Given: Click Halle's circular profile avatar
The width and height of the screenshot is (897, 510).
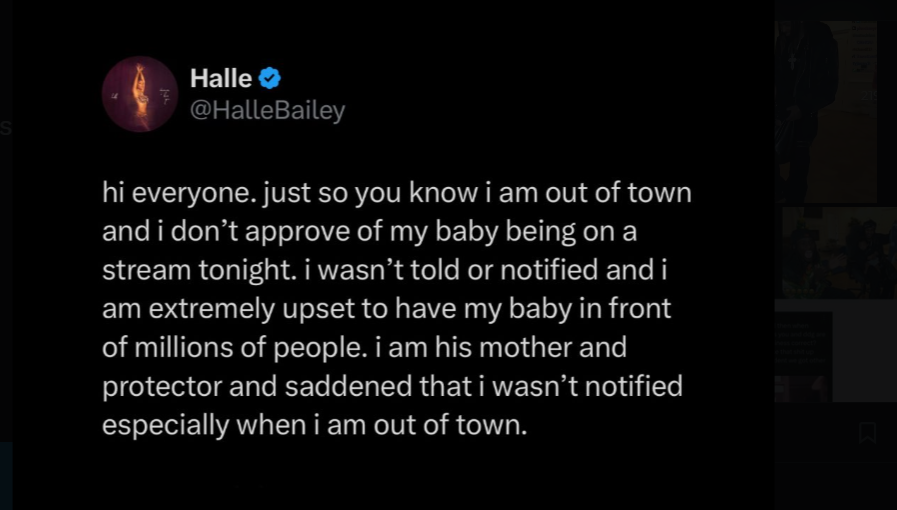Looking at the screenshot, I should [139, 94].
